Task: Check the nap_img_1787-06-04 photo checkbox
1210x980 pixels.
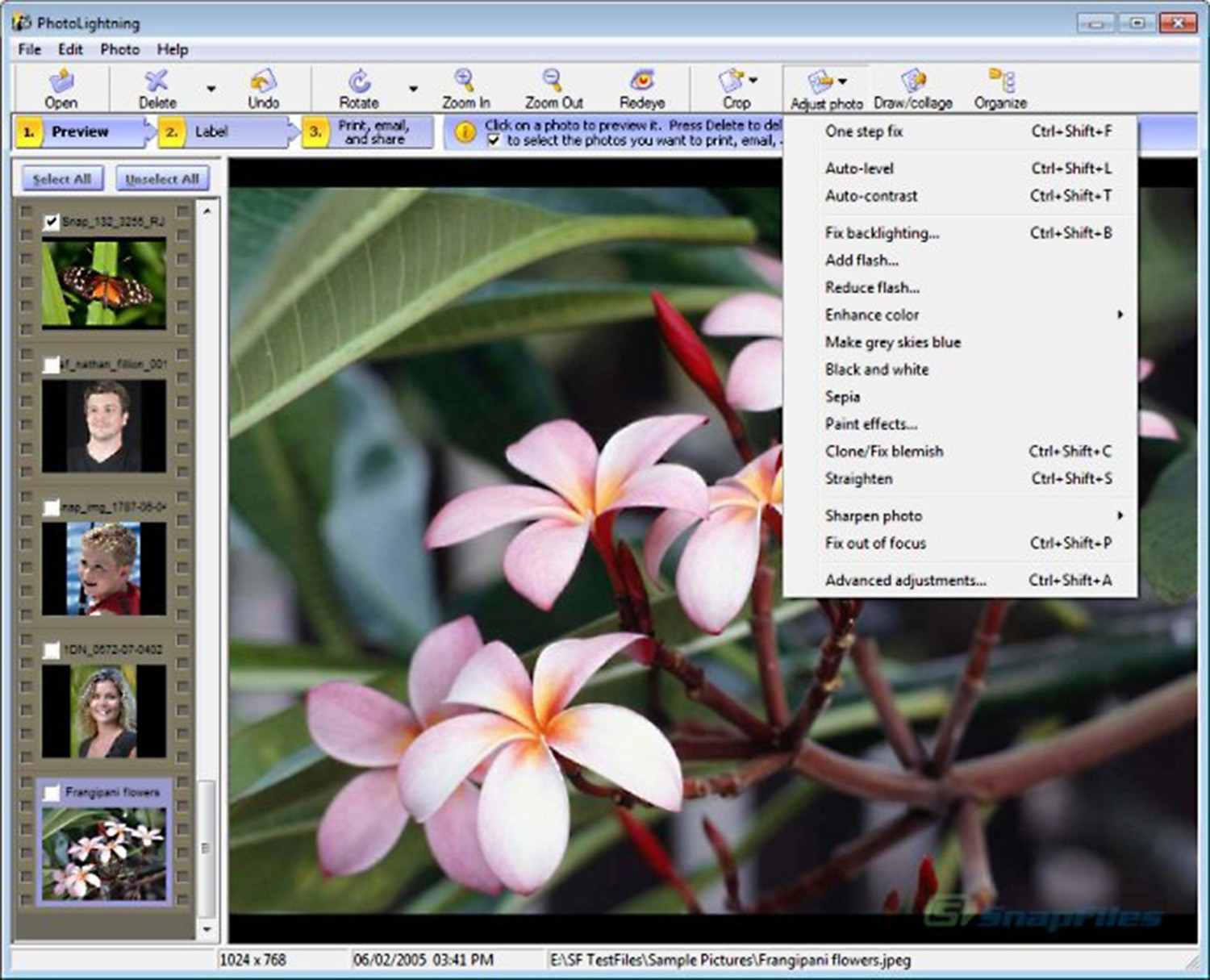Action: (51, 507)
